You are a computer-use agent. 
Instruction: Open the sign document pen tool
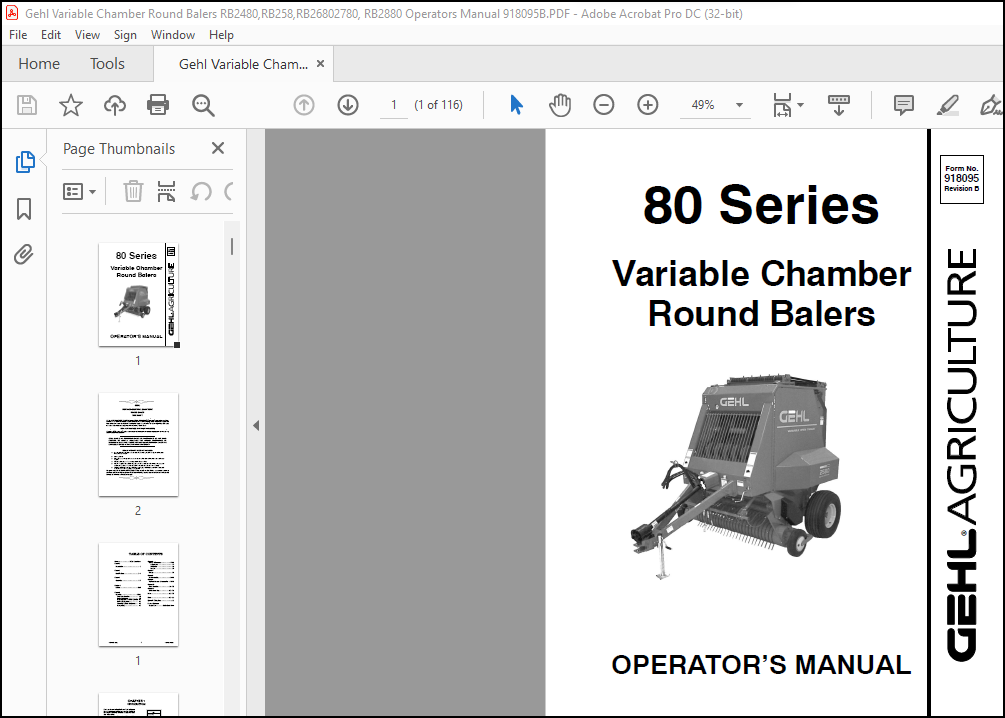(x=991, y=105)
